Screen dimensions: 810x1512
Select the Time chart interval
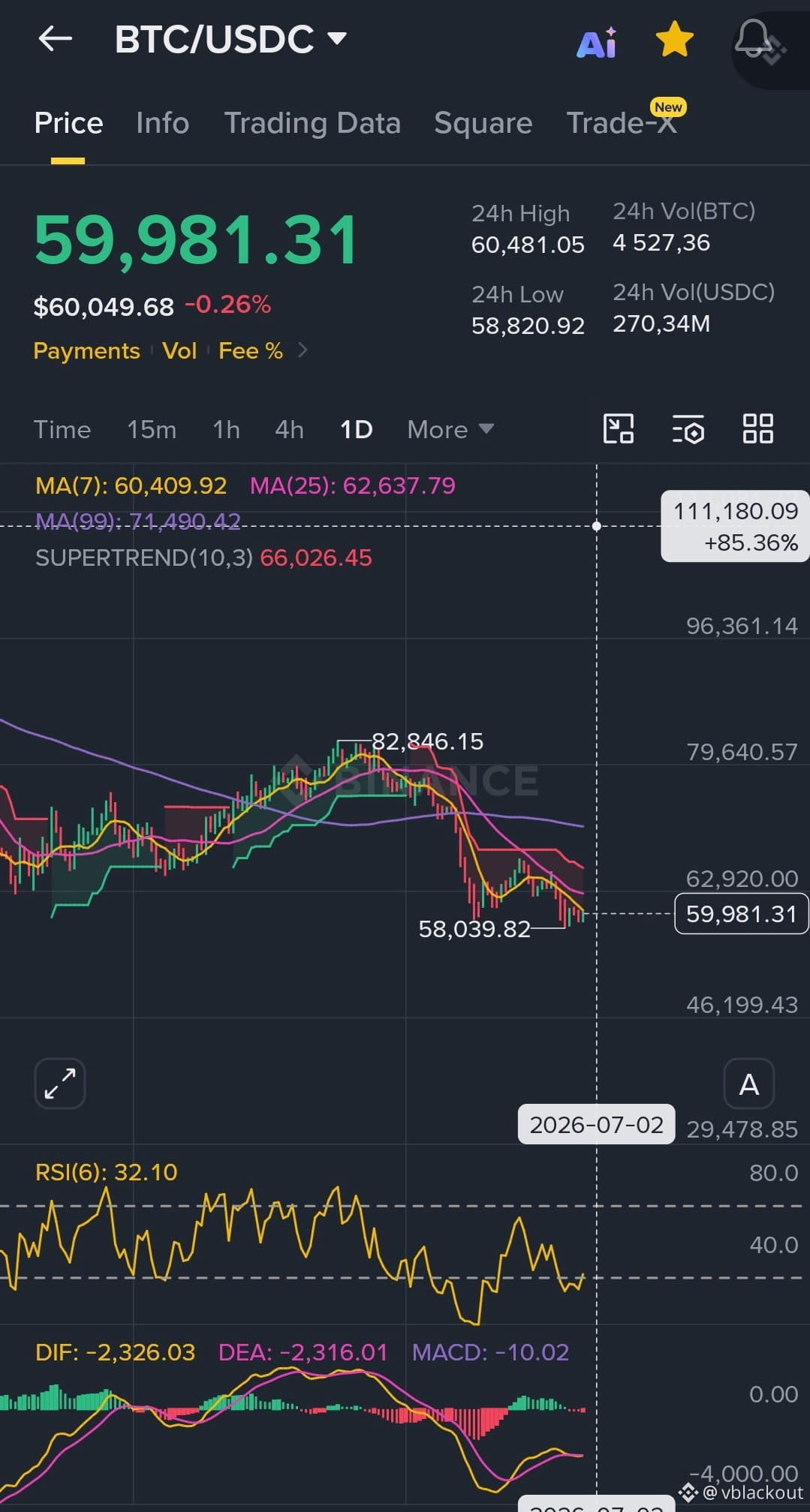point(62,430)
